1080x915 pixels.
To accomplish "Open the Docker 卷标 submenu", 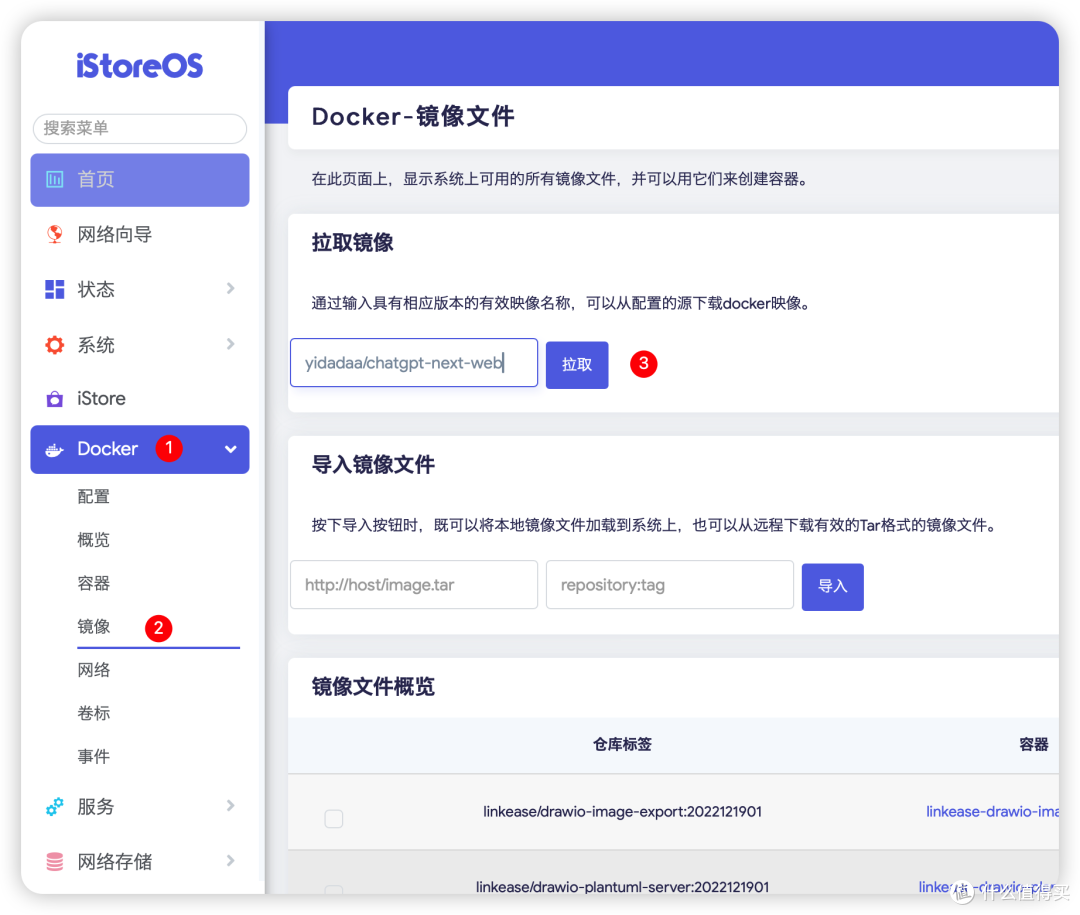I will [94, 714].
